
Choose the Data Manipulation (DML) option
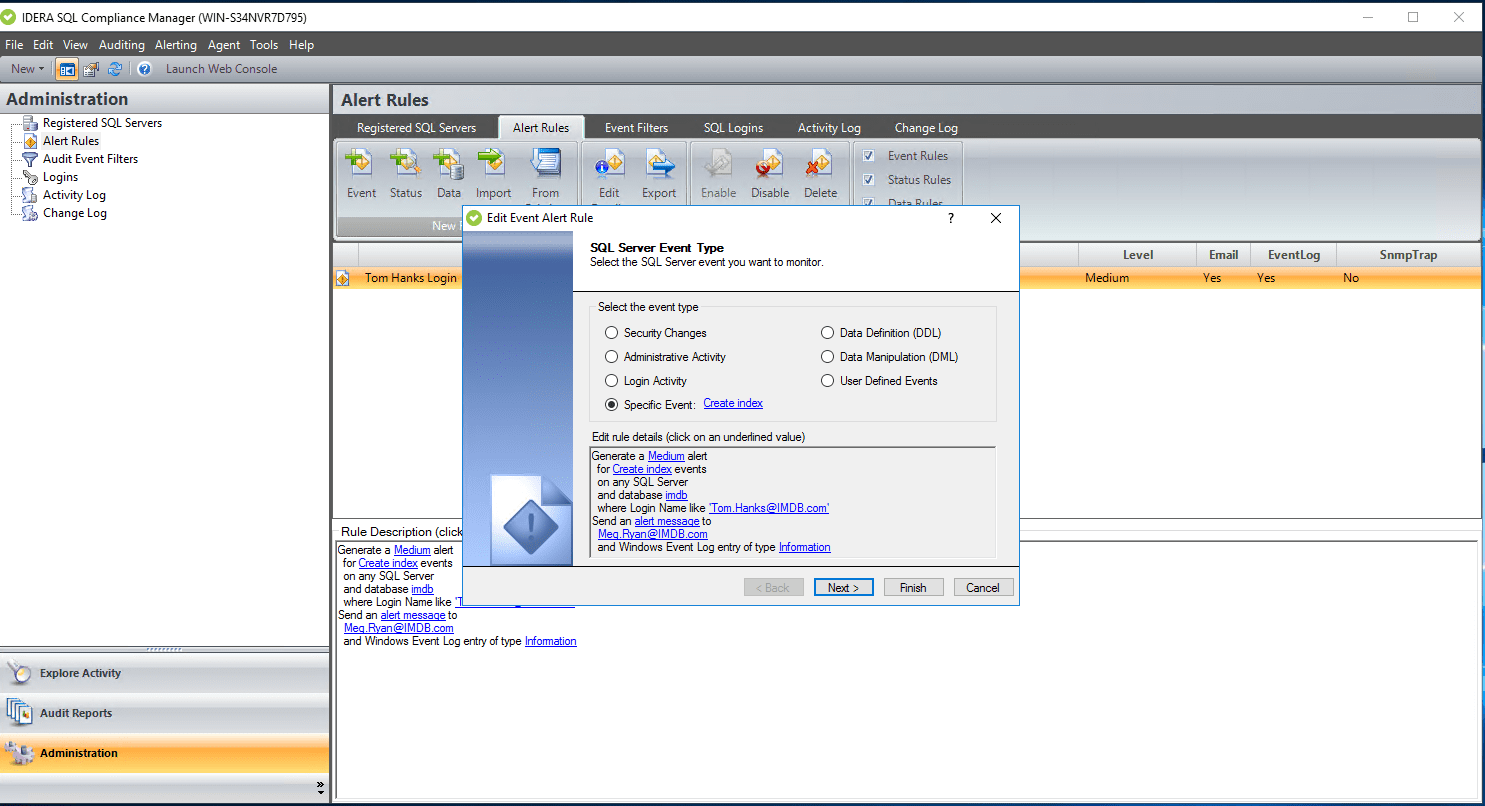point(828,357)
